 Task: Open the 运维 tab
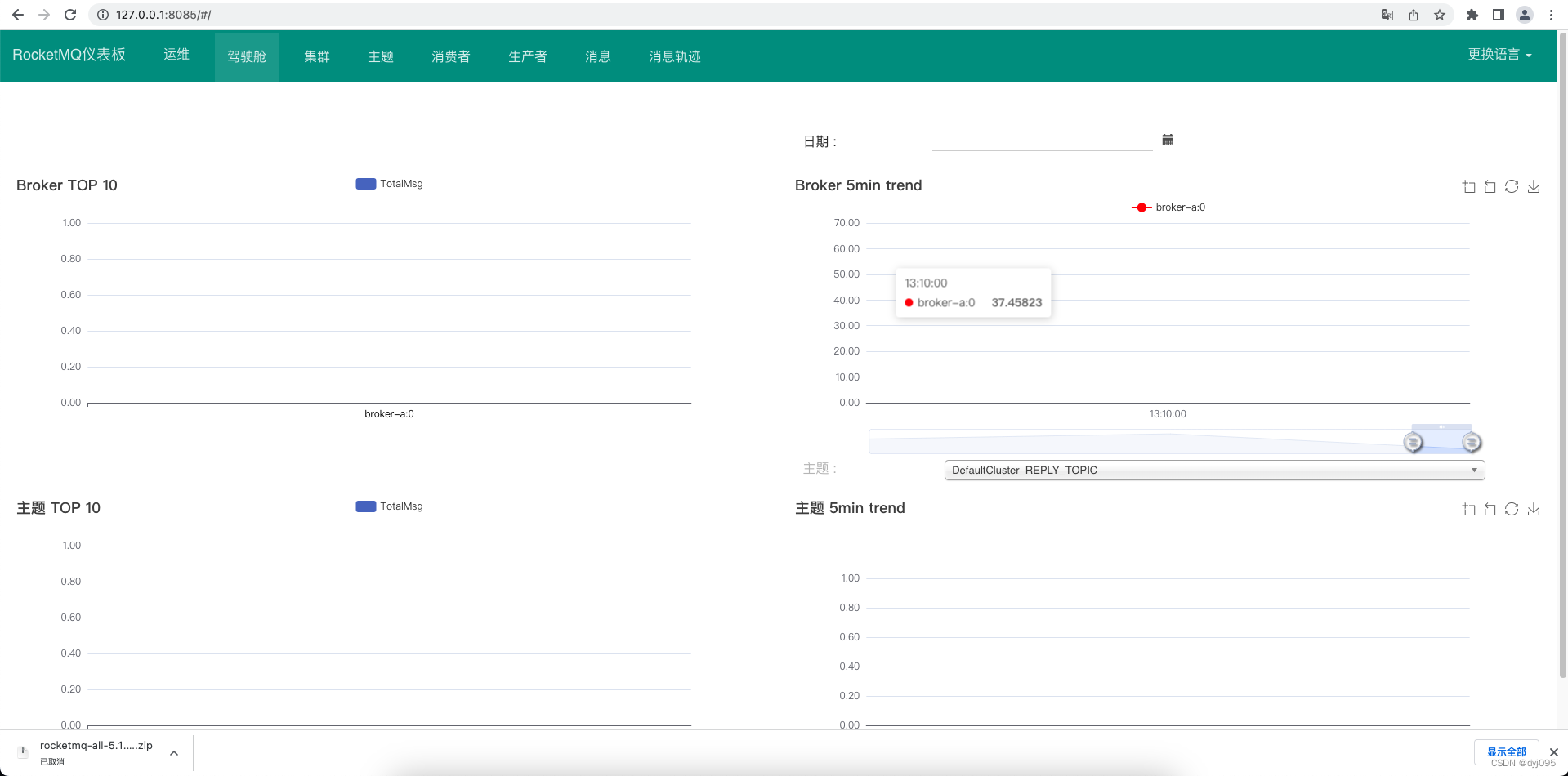pyautogui.click(x=176, y=55)
